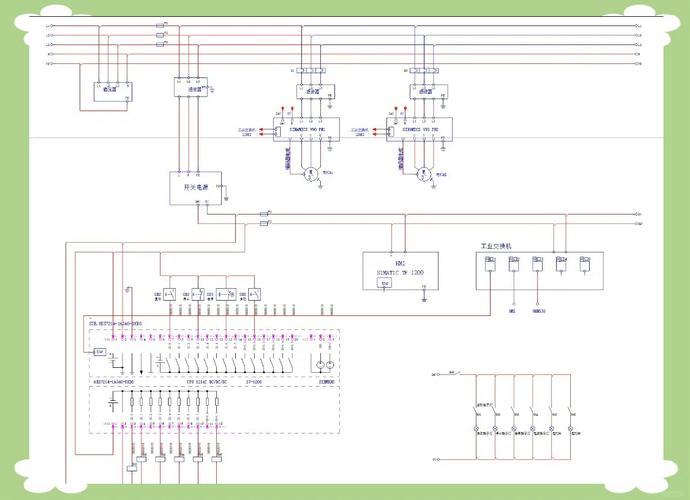690x500 pixels.
Task: Select the left servo motor symbol
Action: pyautogui.click(x=312, y=173)
